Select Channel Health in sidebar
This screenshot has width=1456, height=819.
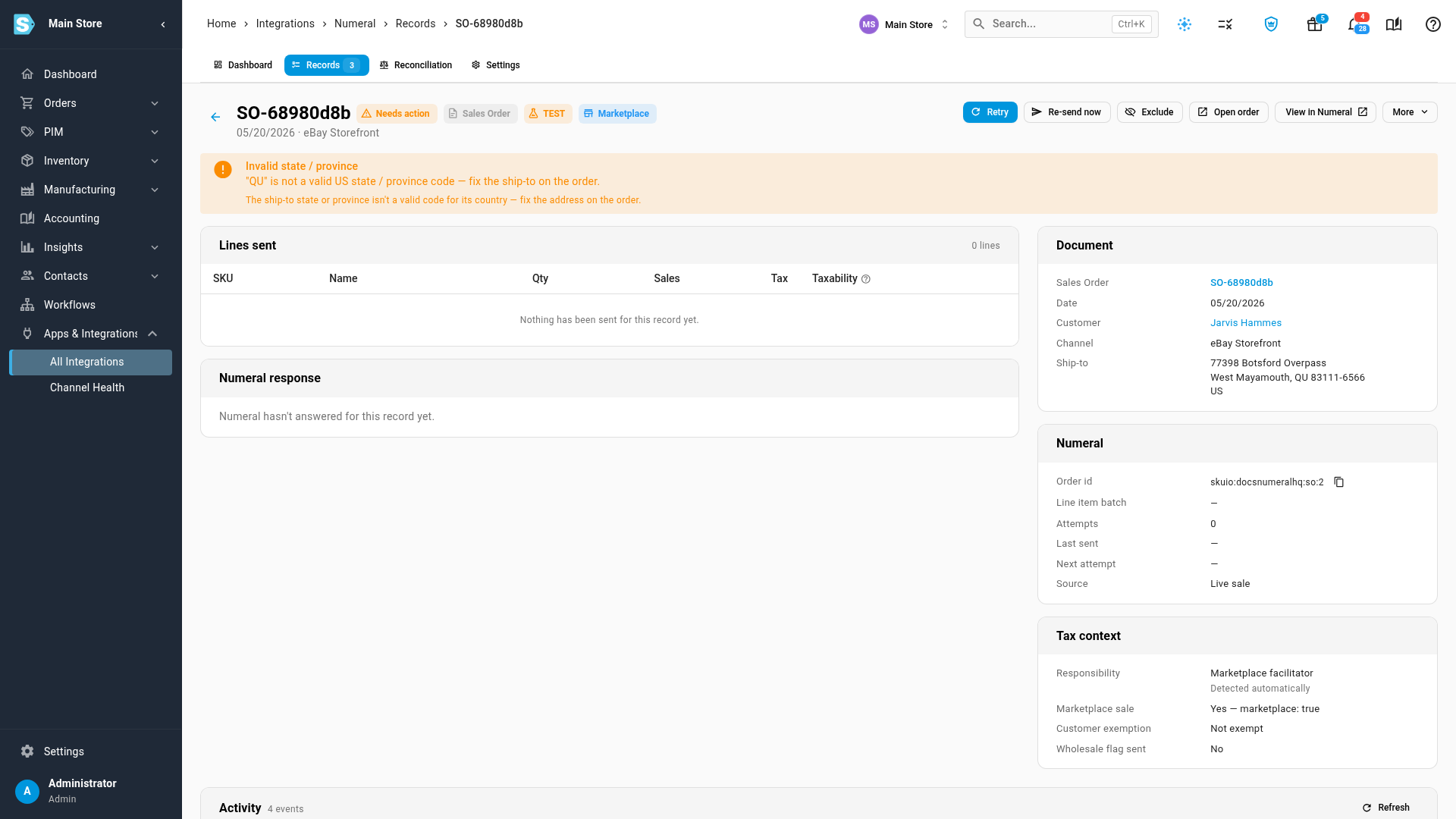[x=91, y=388]
